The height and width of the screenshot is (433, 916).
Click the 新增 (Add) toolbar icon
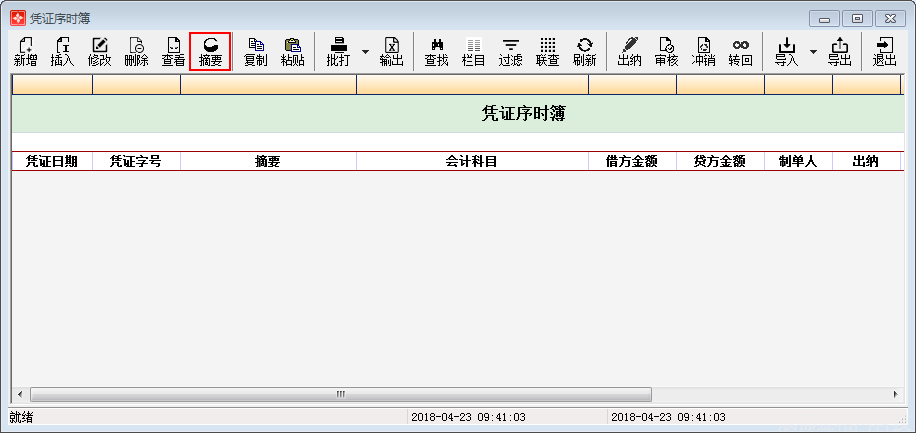pos(25,51)
